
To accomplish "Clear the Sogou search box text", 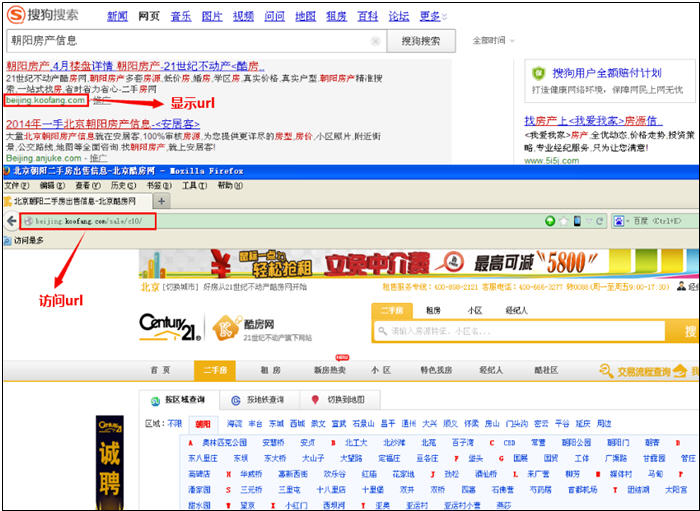I will pos(375,41).
